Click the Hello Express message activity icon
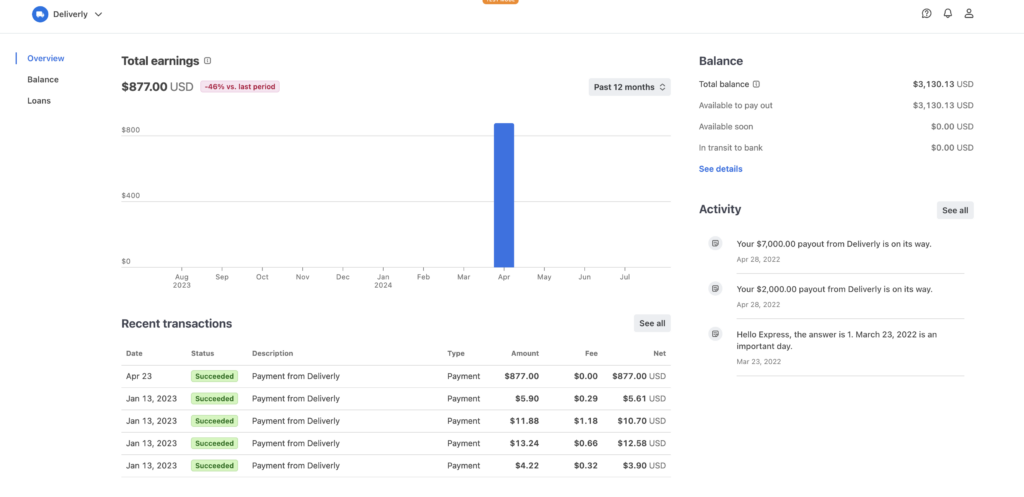The height and width of the screenshot is (497, 1024). pyautogui.click(x=714, y=333)
